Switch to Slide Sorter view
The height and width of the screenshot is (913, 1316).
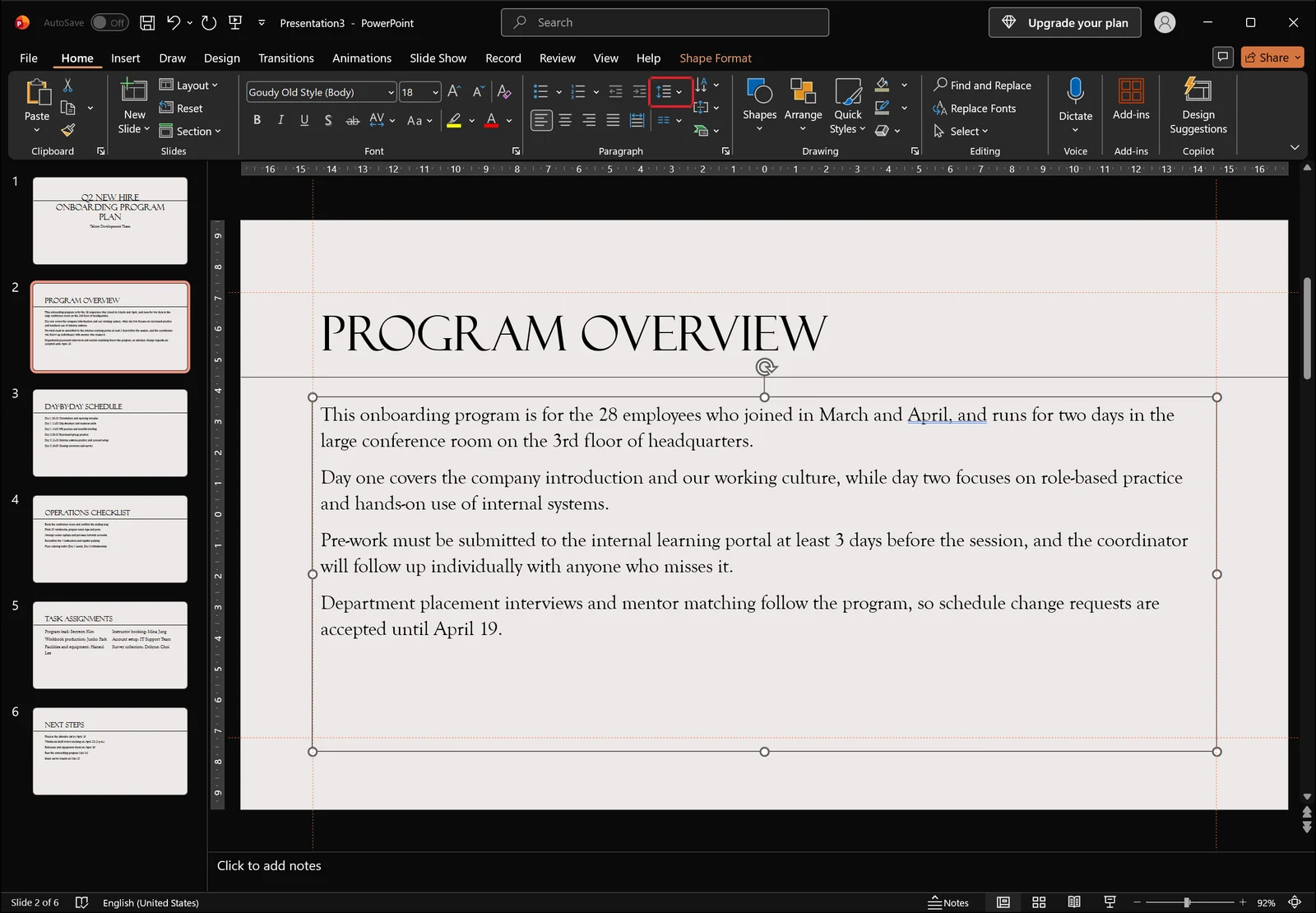tap(1039, 902)
